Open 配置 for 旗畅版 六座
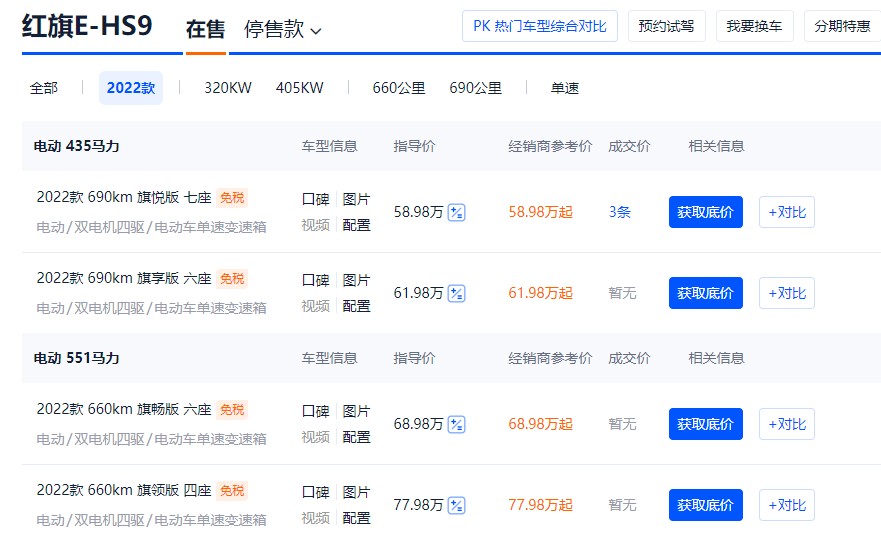Viewport: 881px width, 541px height. [356, 437]
